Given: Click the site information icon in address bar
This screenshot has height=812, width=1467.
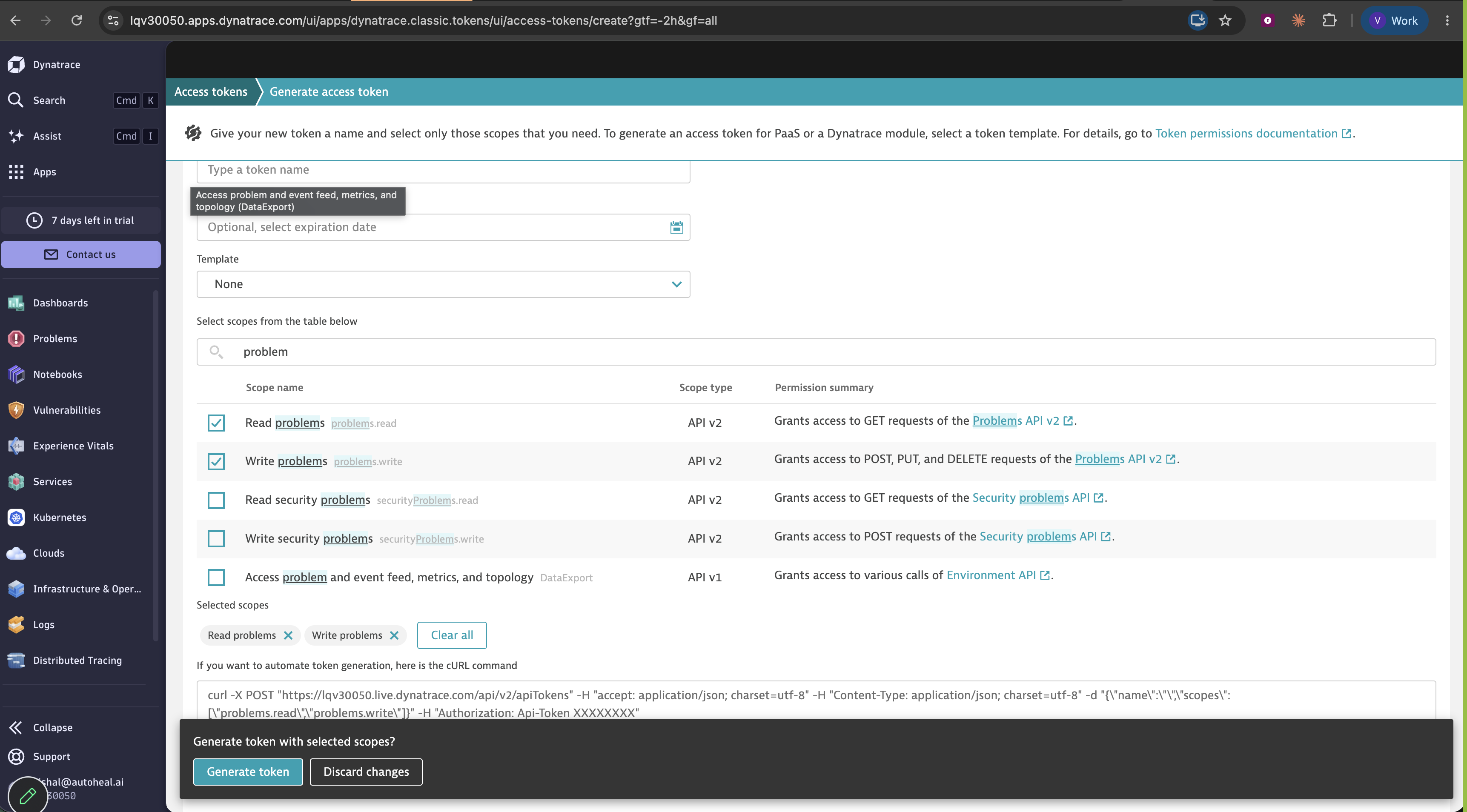Looking at the screenshot, I should click(113, 20).
